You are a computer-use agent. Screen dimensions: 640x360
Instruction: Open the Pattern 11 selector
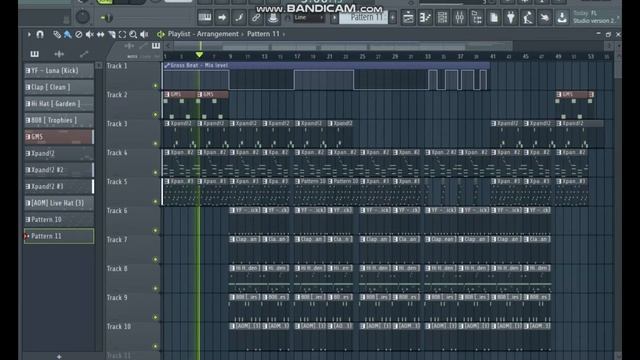364,18
